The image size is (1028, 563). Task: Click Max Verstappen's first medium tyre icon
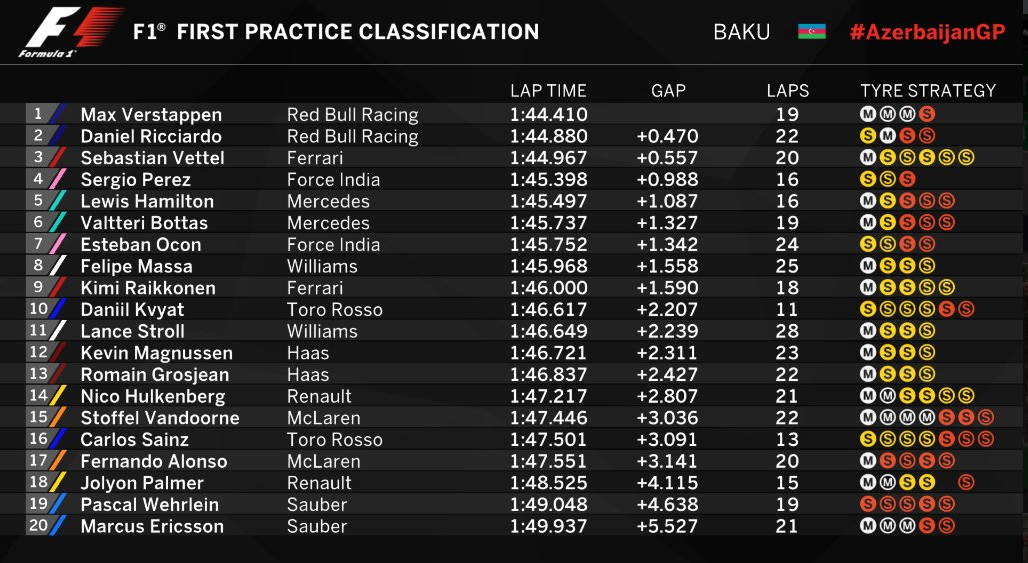click(867, 114)
